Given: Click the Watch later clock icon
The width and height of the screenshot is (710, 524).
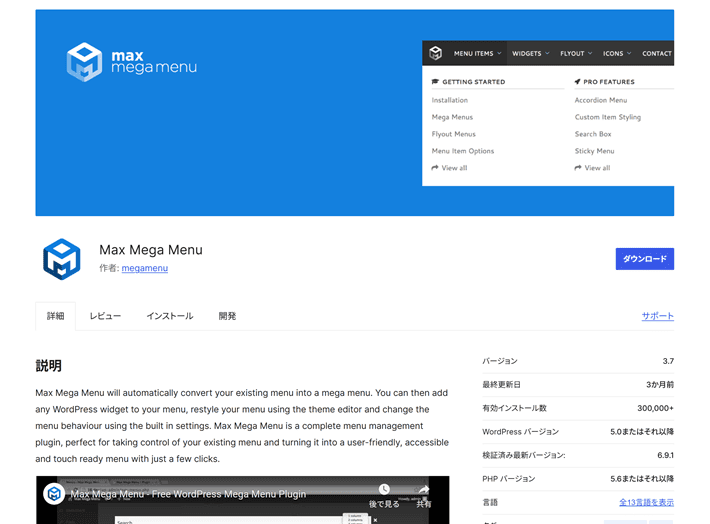Looking at the screenshot, I should 384,489.
